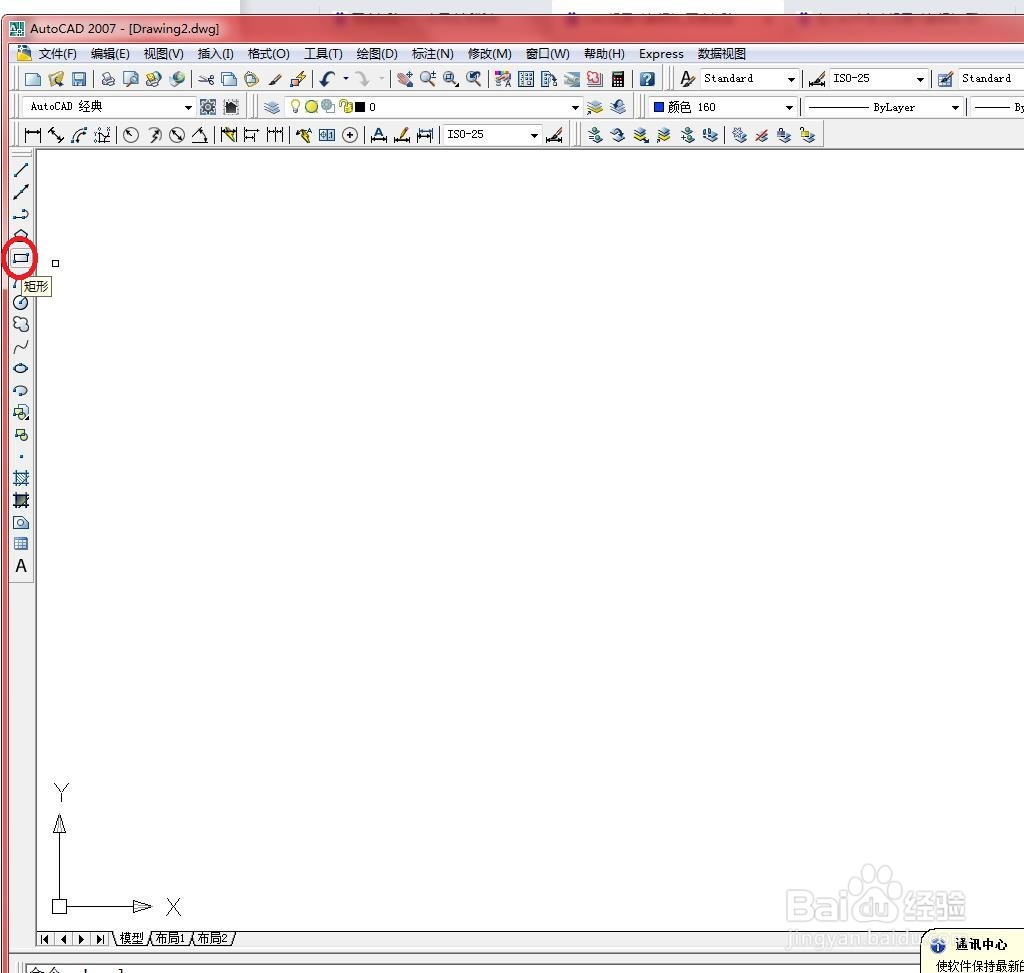Click the Help question mark icon
Viewport: 1024px width, 973px height.
pos(647,79)
